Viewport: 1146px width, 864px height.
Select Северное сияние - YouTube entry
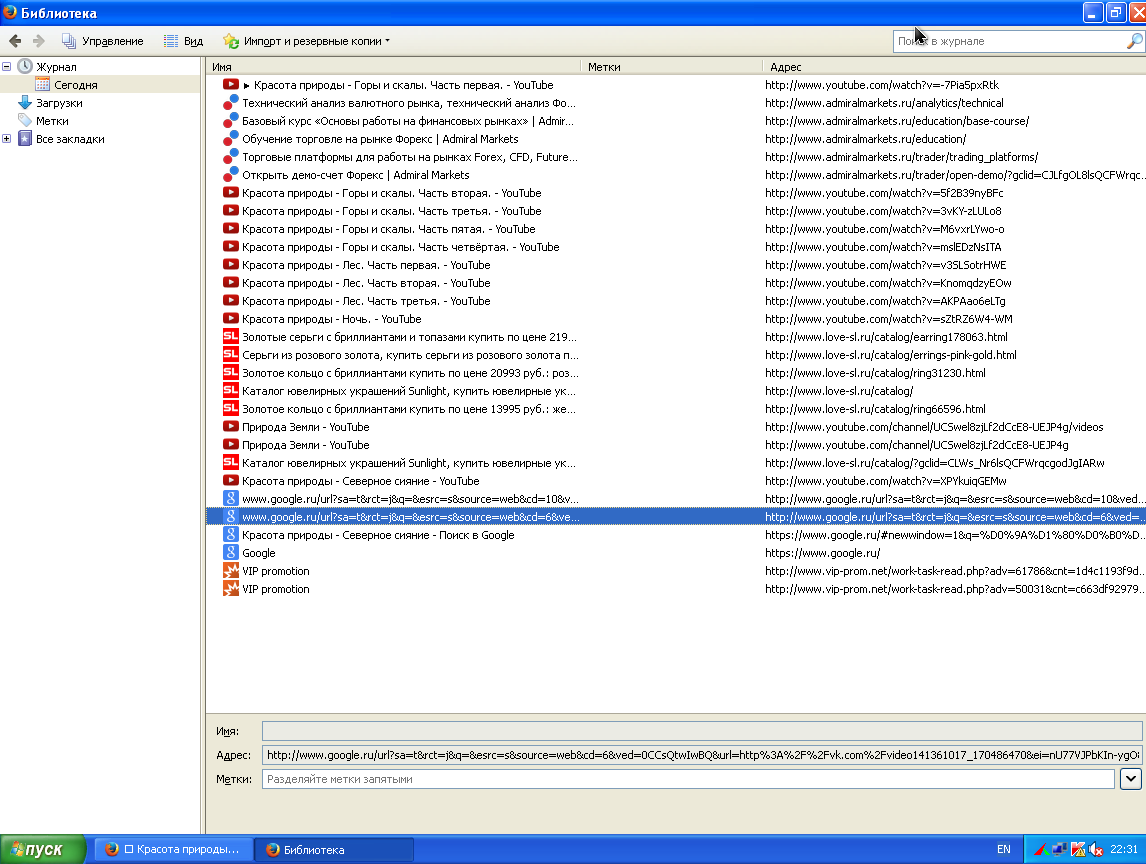(x=360, y=481)
